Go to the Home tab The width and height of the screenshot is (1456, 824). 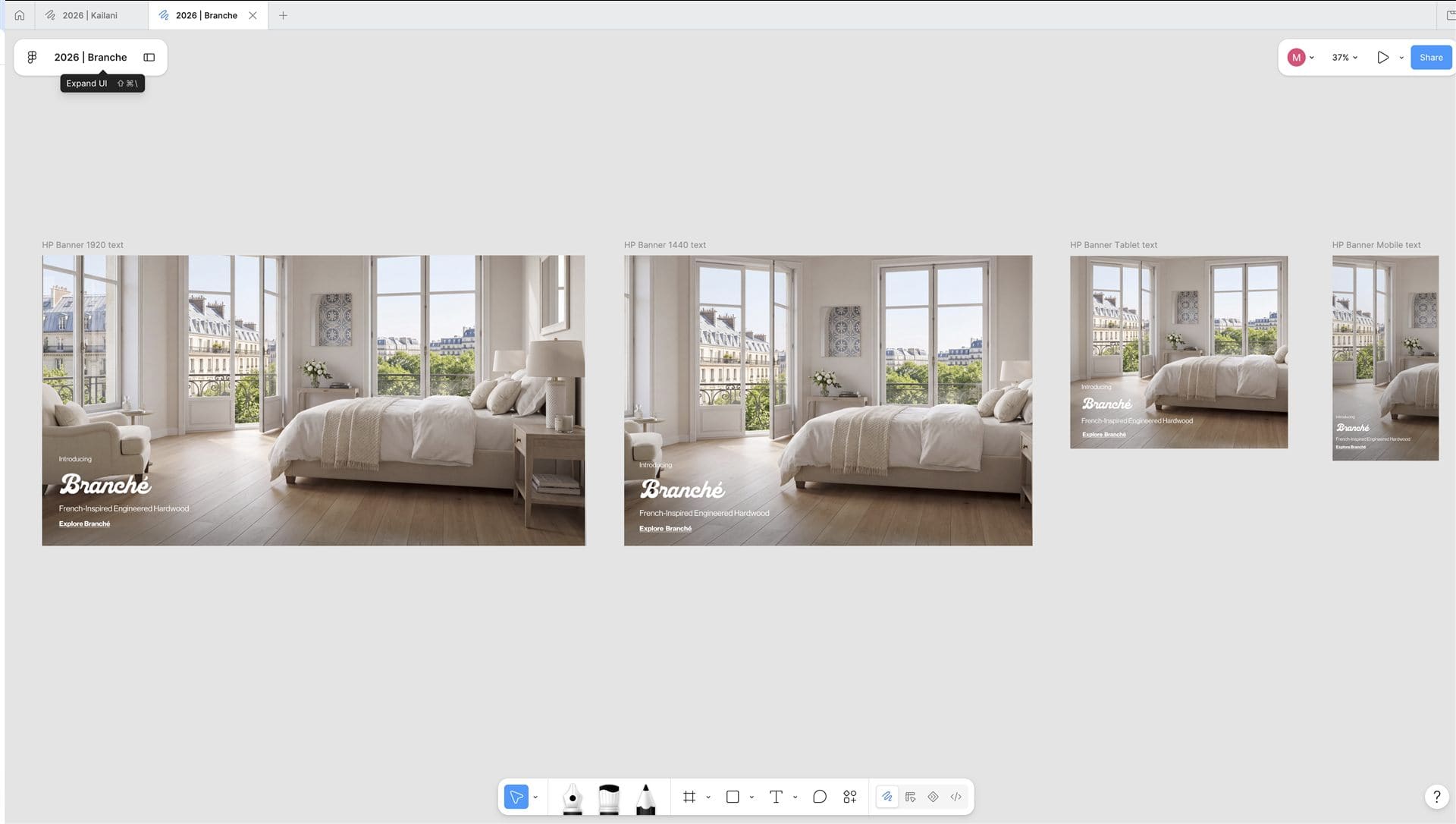coord(20,15)
